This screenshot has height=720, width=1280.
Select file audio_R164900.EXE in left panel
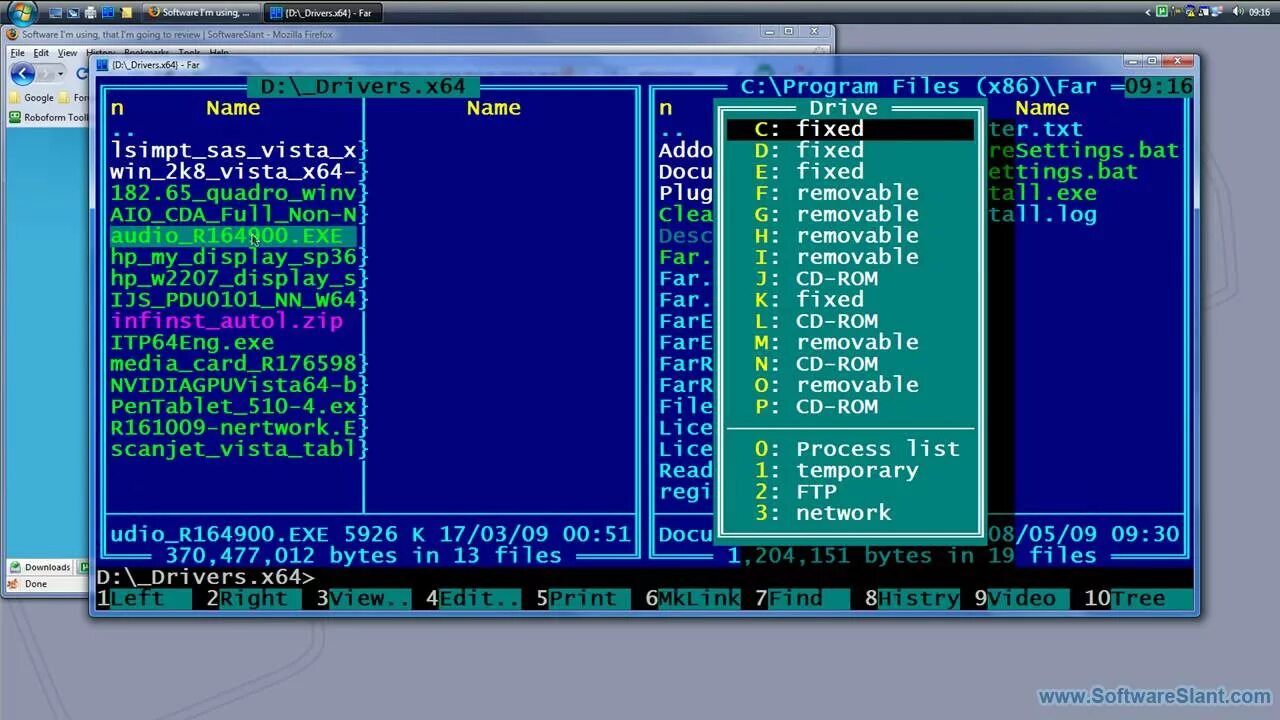point(233,236)
